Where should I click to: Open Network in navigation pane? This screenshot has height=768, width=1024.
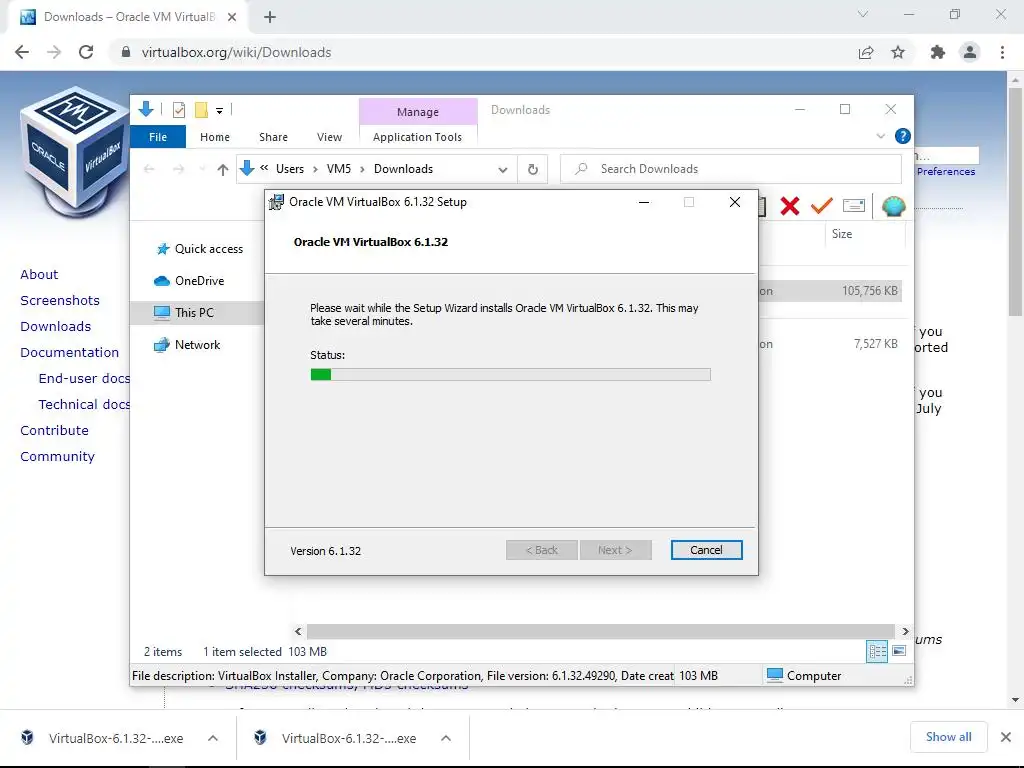click(187, 345)
